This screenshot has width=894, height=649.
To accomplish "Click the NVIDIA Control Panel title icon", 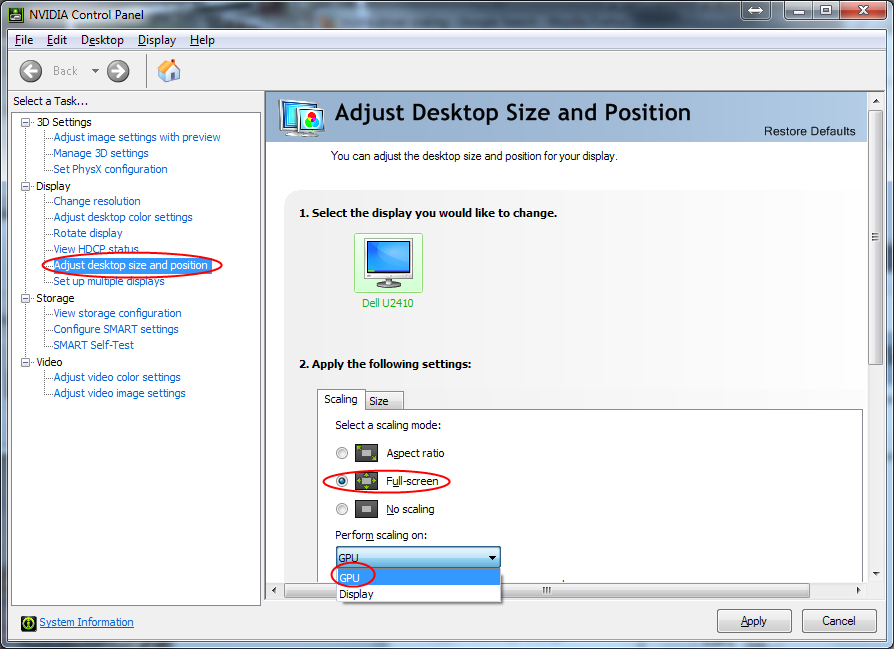I will pos(17,14).
